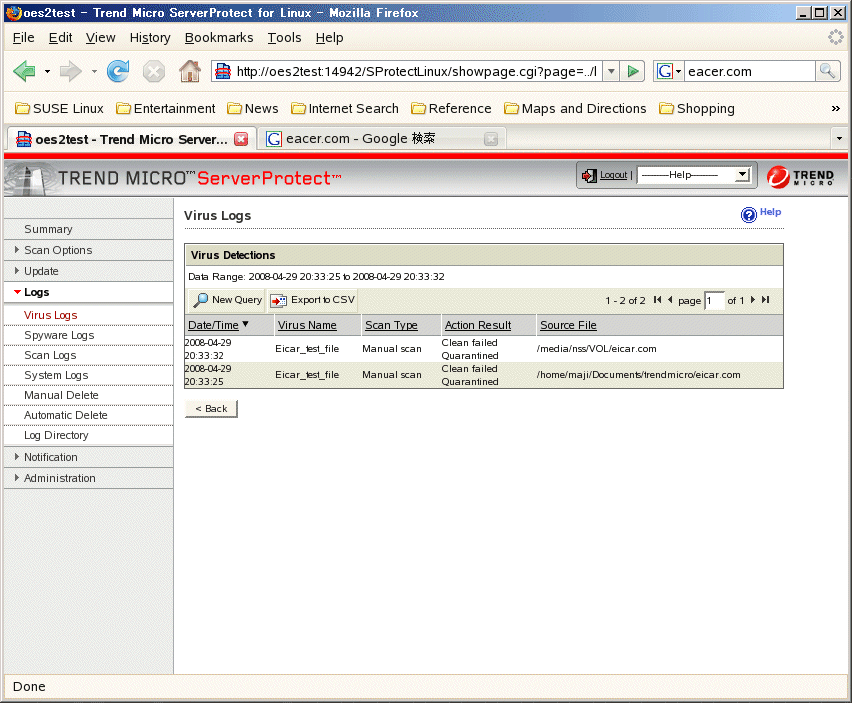Go back with the green back arrow
This screenshot has width=852, height=703.
coord(24,71)
